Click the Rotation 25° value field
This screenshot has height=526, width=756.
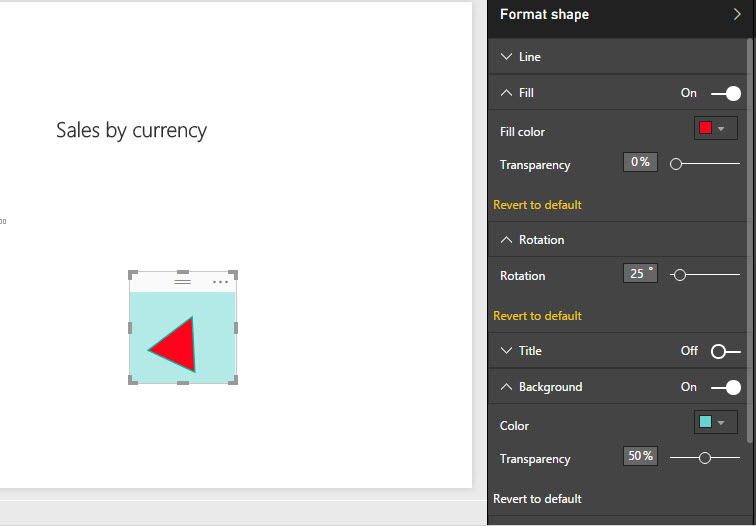[640, 273]
